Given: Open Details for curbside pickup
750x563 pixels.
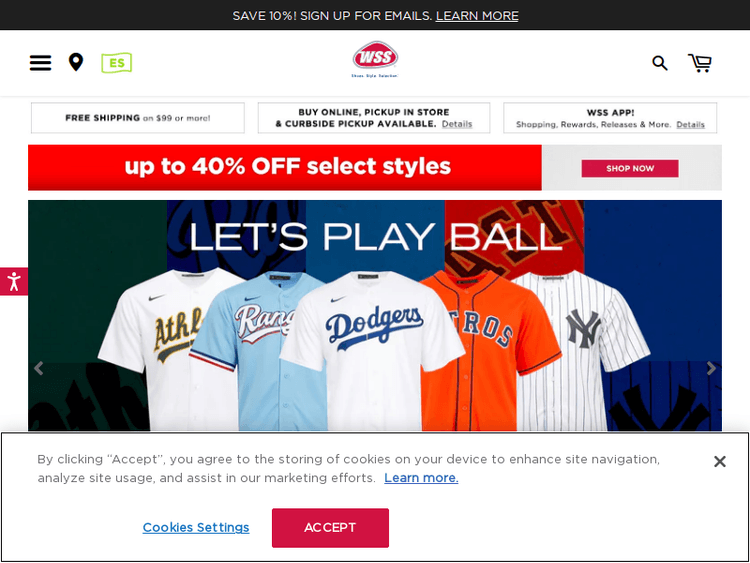Looking at the screenshot, I should pos(456,124).
